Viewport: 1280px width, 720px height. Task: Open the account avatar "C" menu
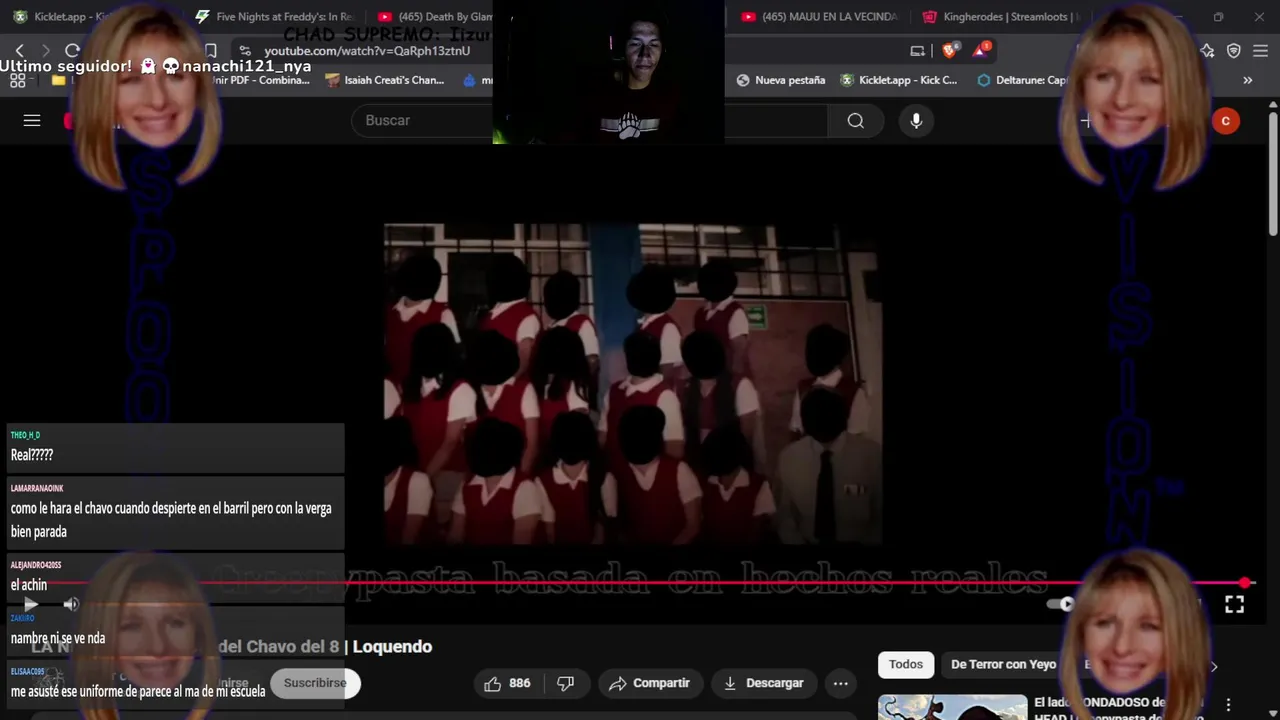(x=1225, y=121)
